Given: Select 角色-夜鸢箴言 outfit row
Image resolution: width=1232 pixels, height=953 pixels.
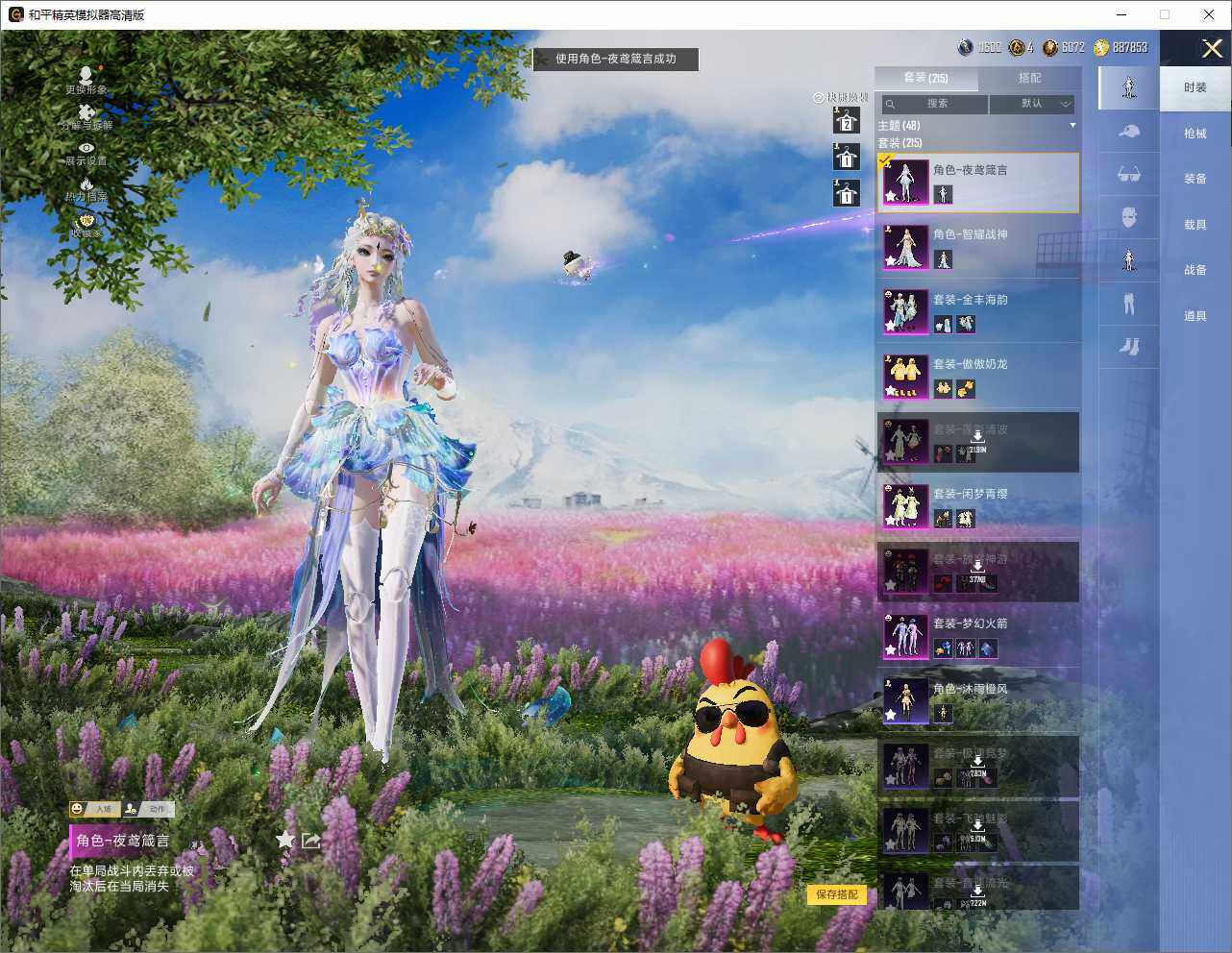Looking at the screenshot, I should [978, 183].
